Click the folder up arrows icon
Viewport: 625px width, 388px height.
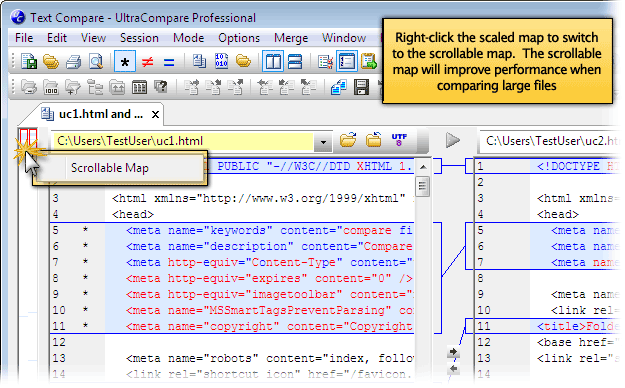tap(117, 87)
